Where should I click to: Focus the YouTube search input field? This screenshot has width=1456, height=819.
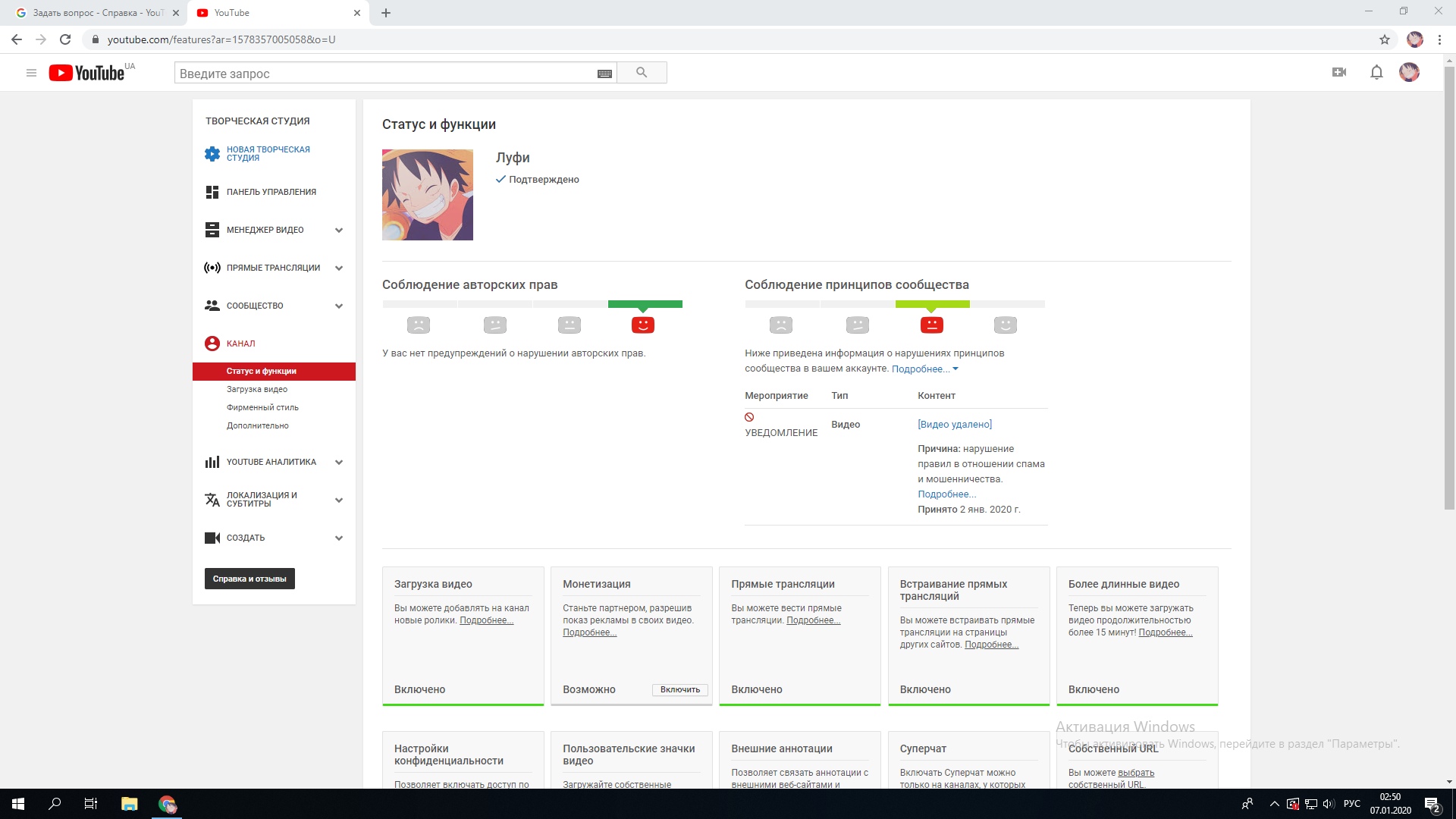385,74
